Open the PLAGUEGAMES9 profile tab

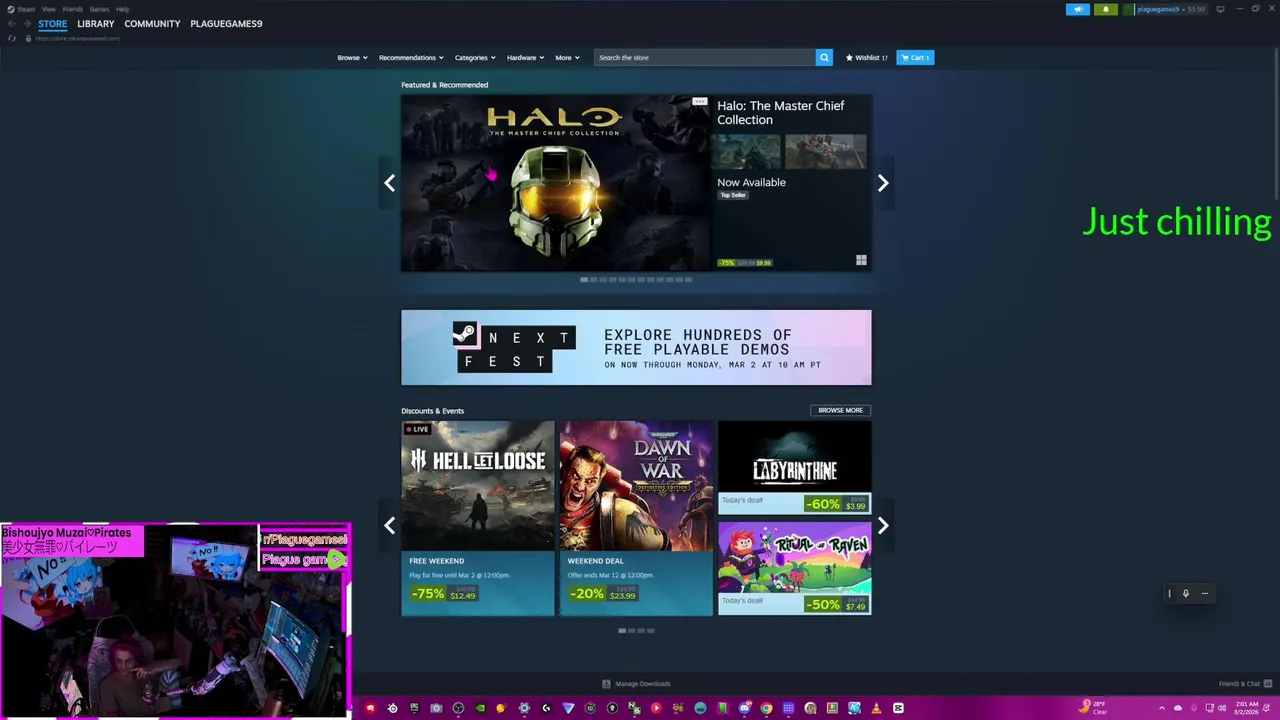click(x=226, y=24)
